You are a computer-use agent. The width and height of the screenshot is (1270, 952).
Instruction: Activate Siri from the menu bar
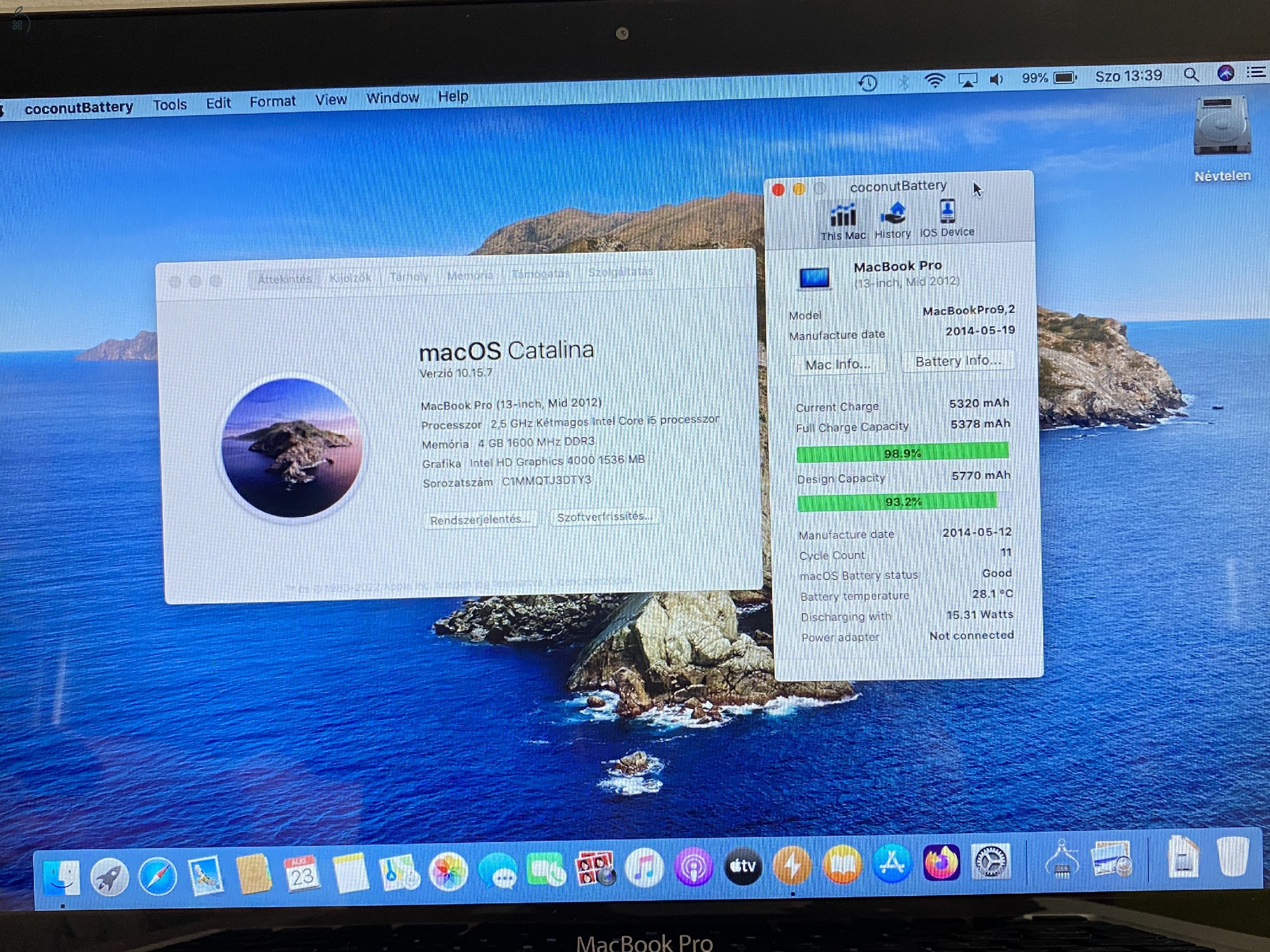tap(1226, 73)
